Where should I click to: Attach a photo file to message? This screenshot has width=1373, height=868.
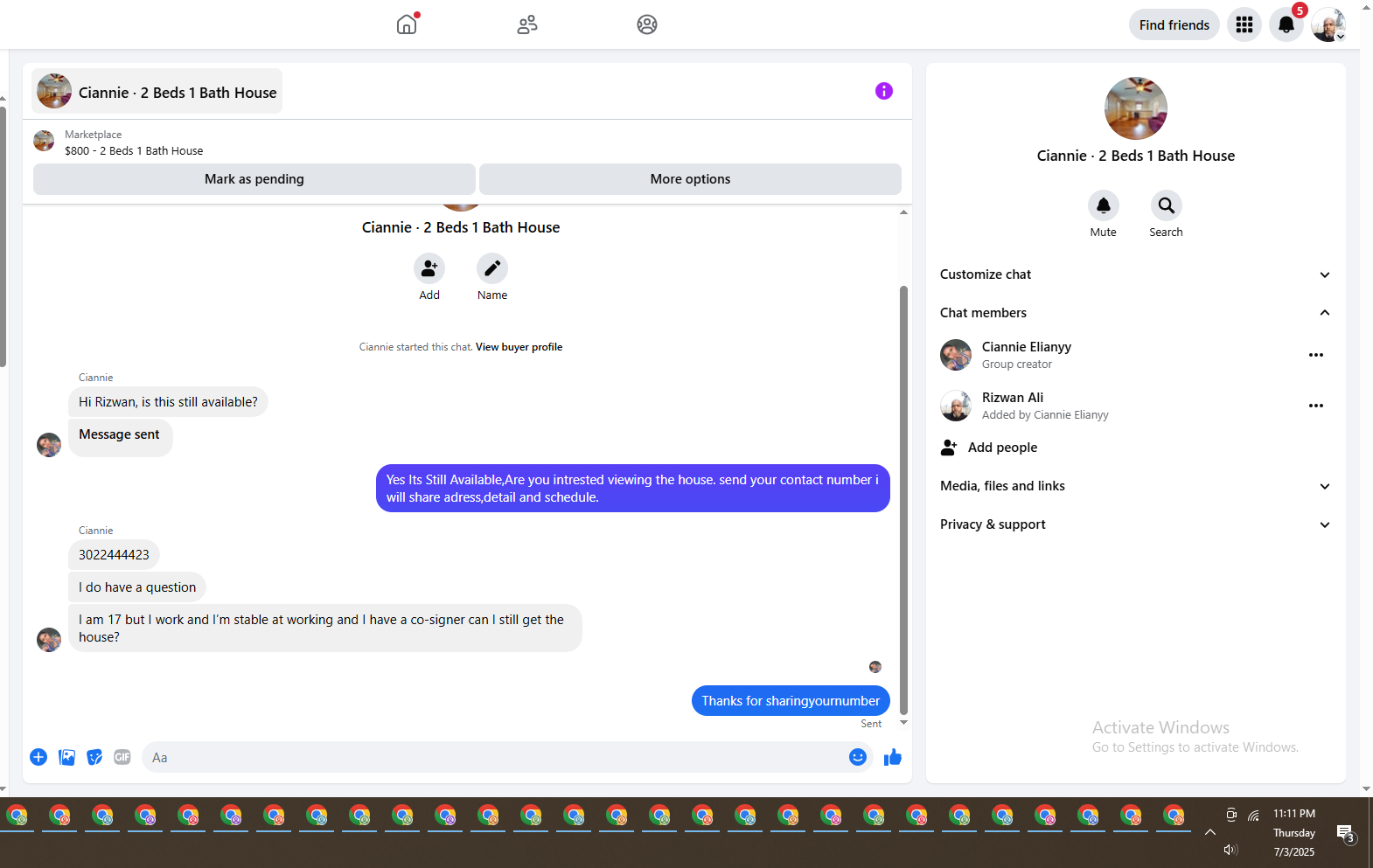66,757
